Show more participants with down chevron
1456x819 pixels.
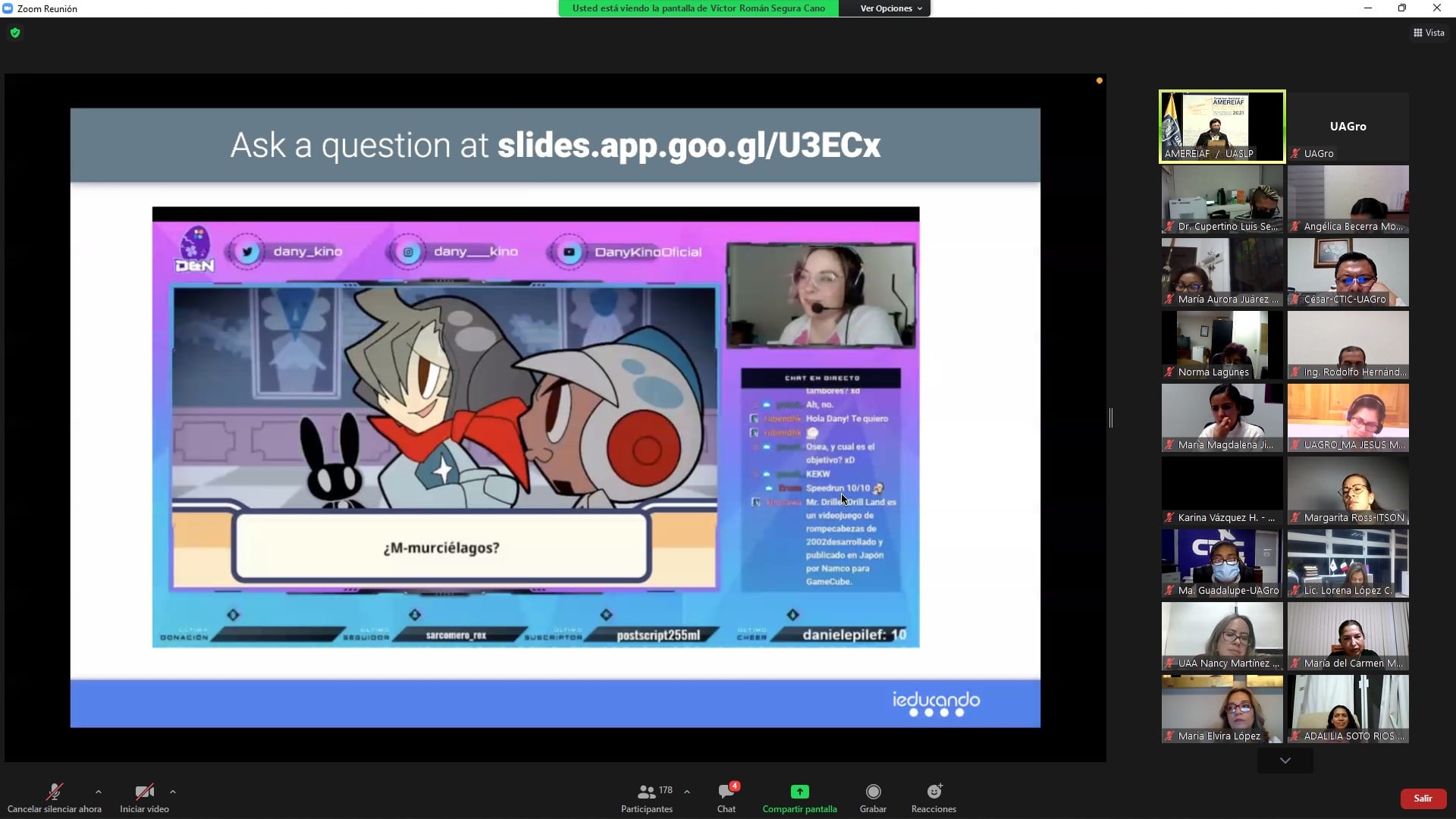[1285, 760]
